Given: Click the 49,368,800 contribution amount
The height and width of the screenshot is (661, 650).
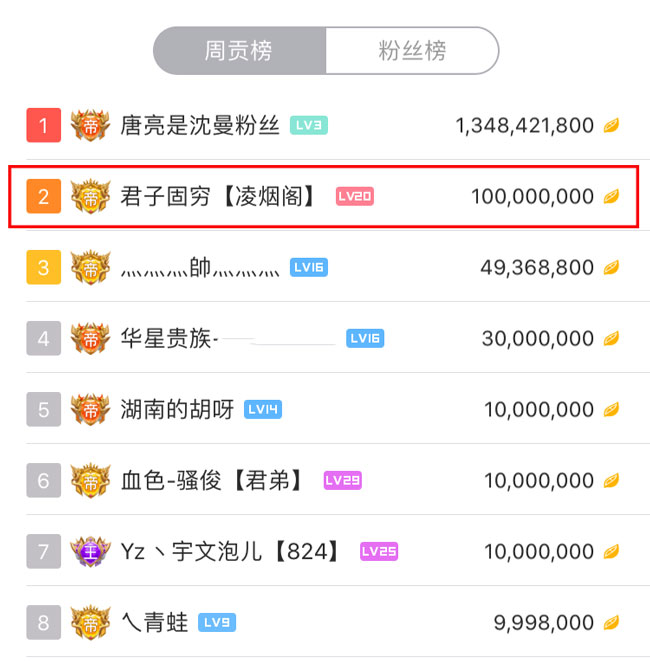Looking at the screenshot, I should pos(537,268).
